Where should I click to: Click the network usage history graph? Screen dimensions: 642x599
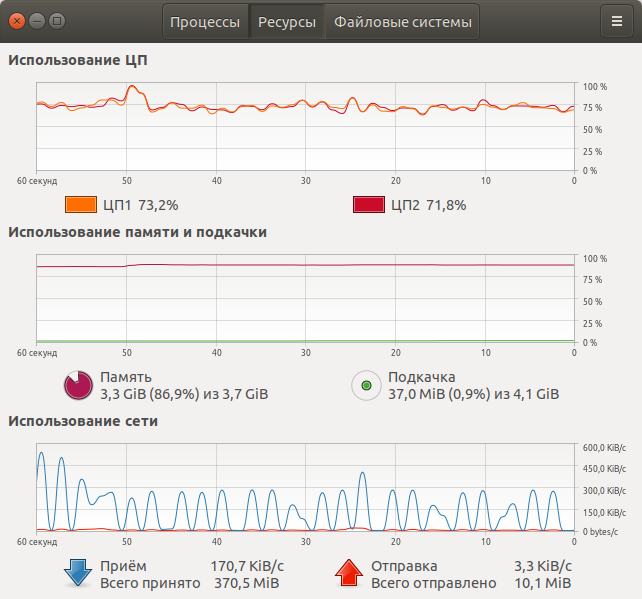[x=305, y=487]
